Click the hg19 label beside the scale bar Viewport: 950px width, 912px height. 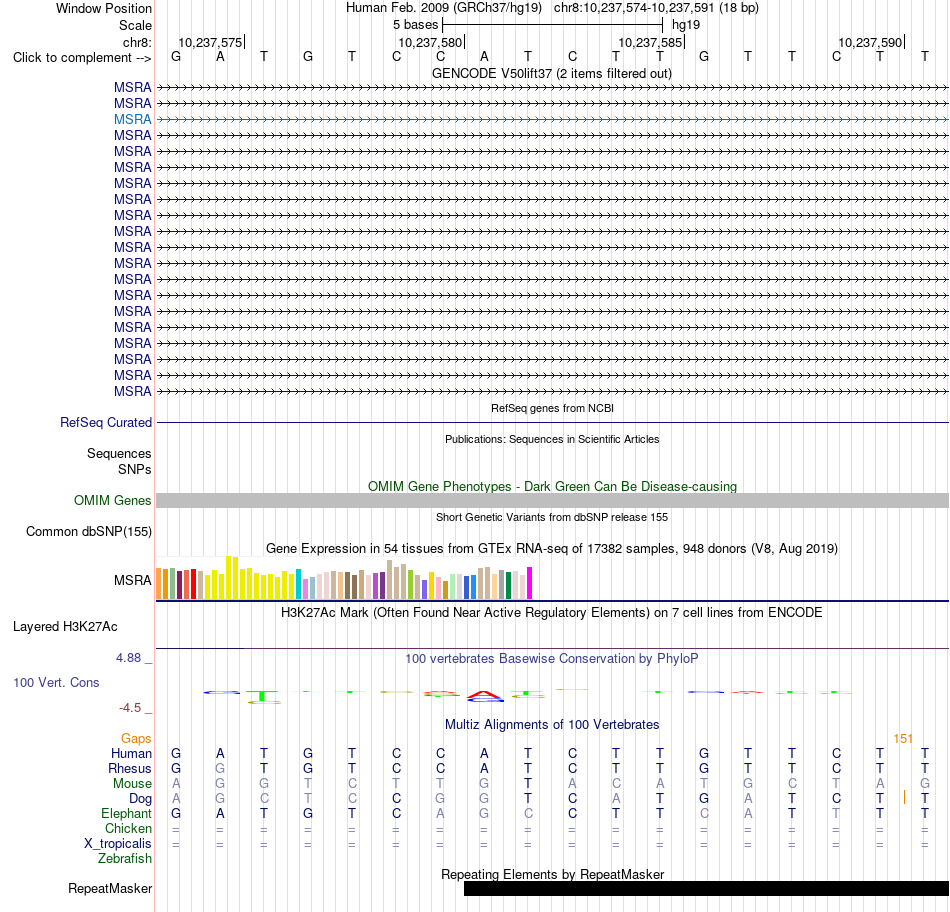(x=686, y=25)
